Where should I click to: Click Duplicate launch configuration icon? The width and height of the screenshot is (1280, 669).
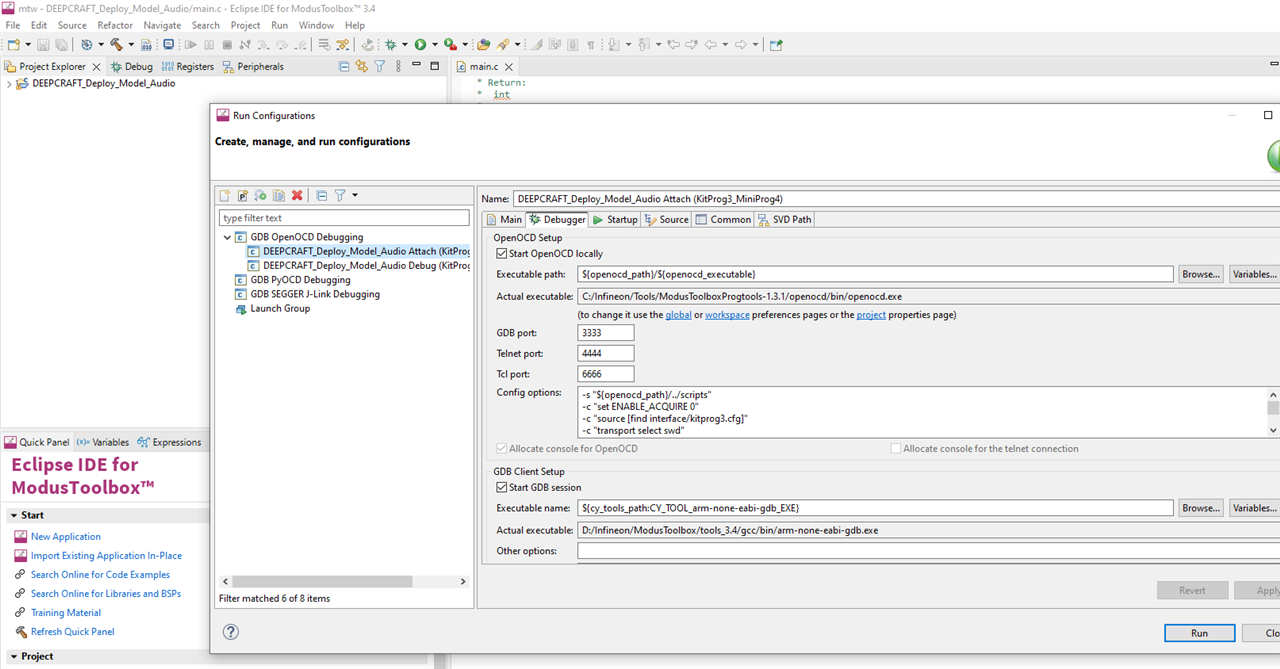(x=279, y=195)
